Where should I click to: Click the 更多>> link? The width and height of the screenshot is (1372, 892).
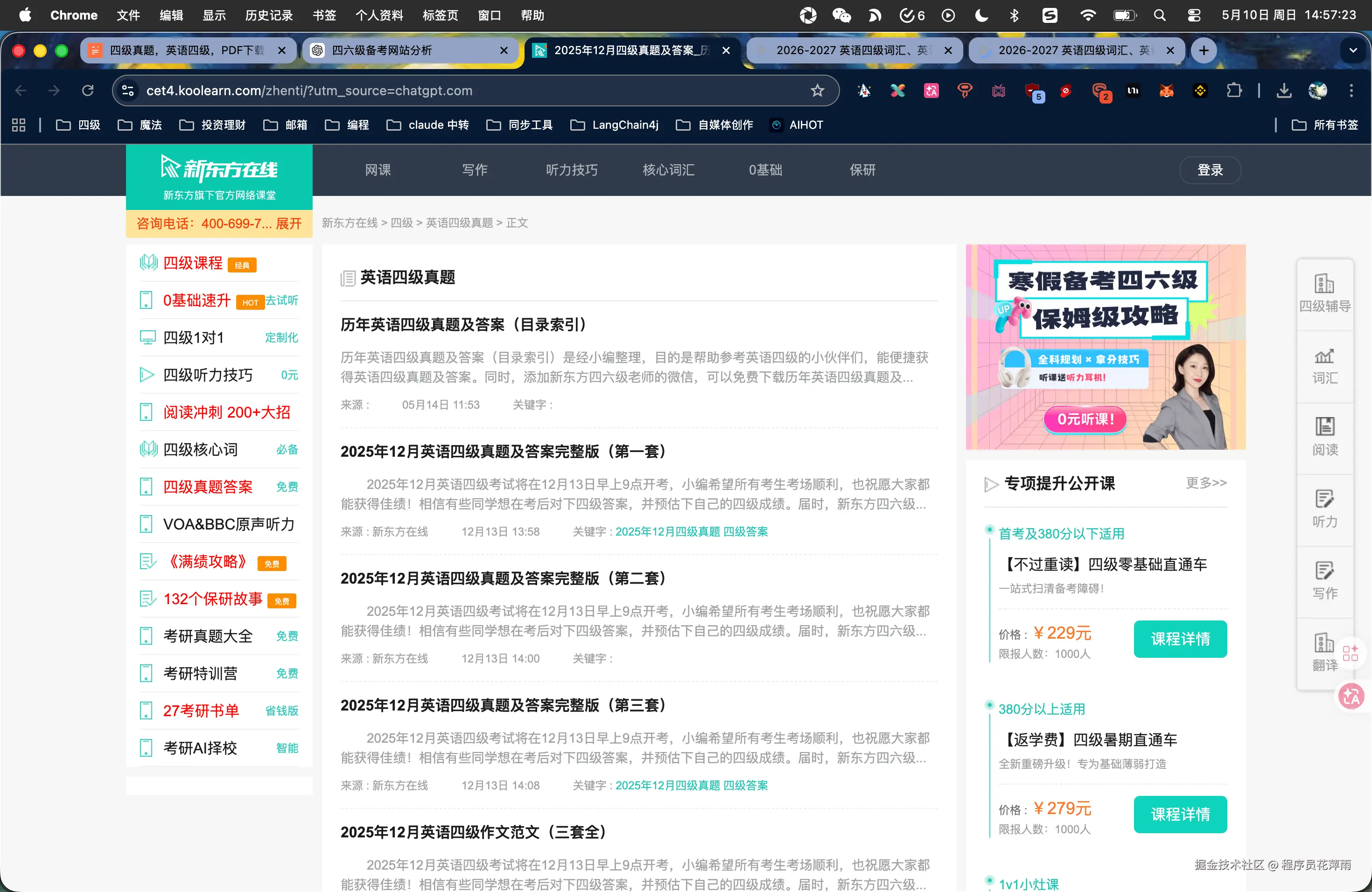point(1206,482)
